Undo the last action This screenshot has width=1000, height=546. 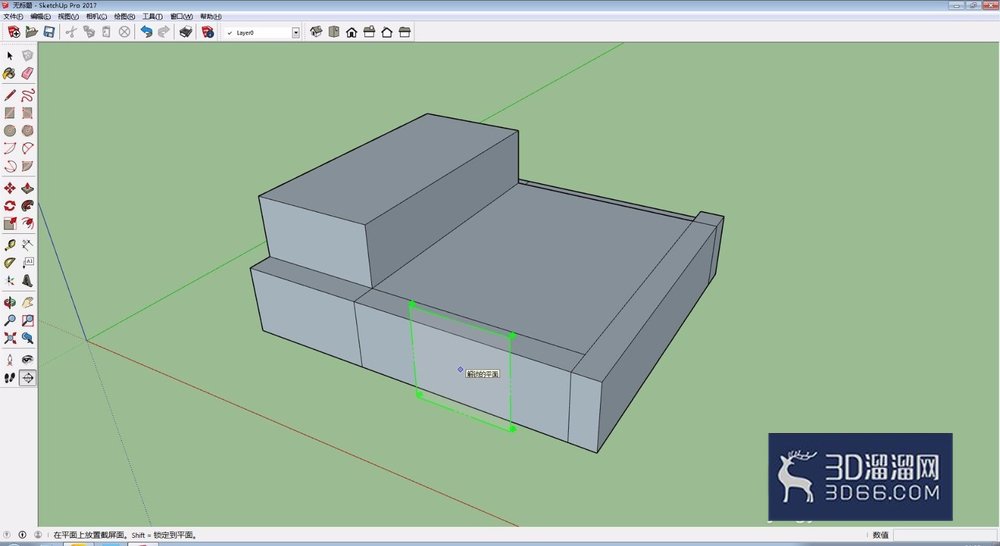[147, 32]
